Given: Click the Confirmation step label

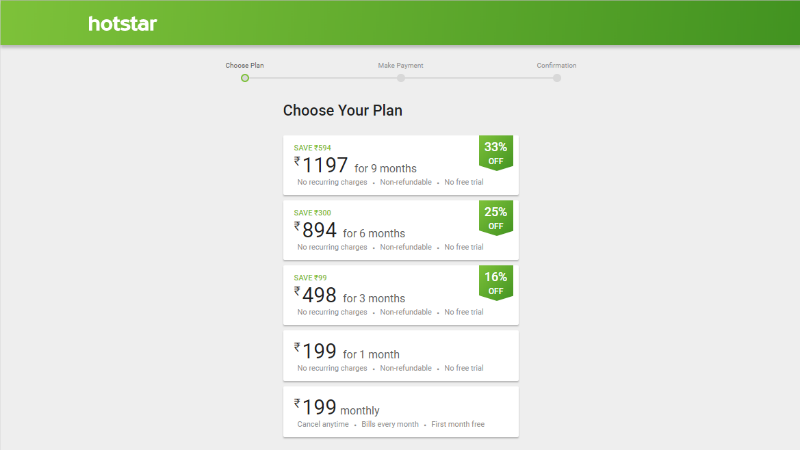Looking at the screenshot, I should point(556,65).
